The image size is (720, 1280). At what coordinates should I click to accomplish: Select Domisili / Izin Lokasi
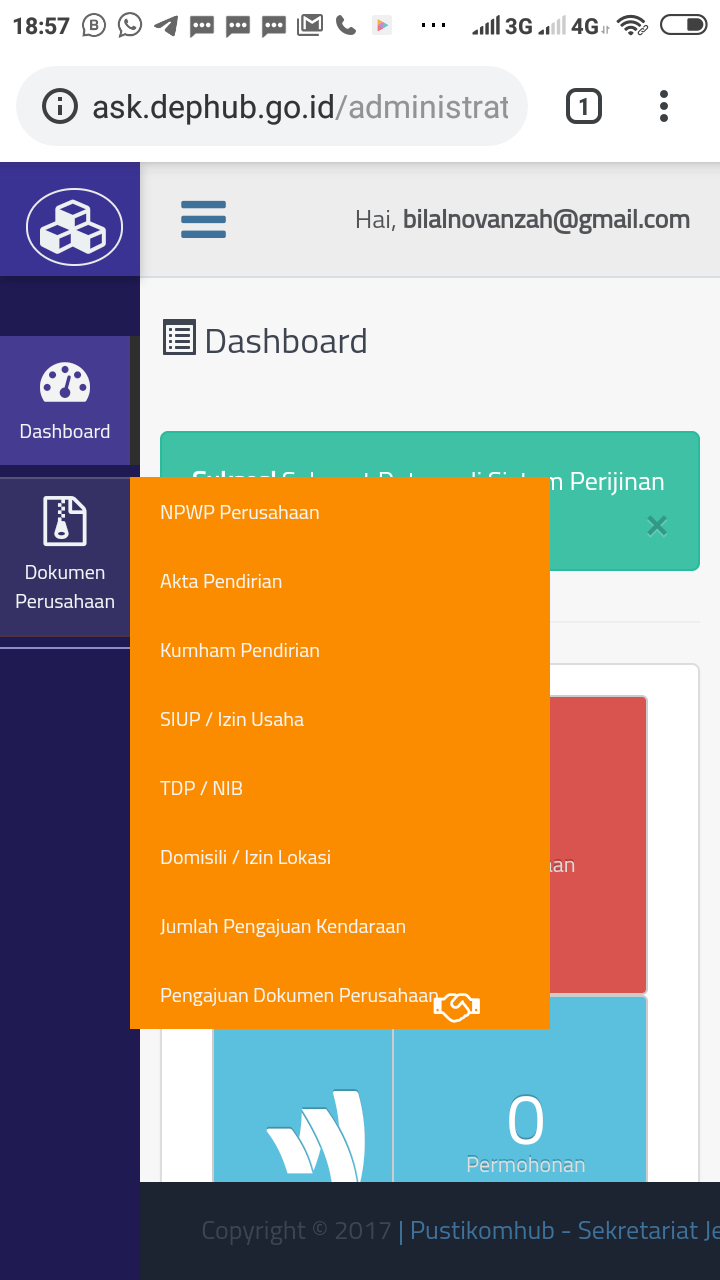pyautogui.click(x=245, y=858)
